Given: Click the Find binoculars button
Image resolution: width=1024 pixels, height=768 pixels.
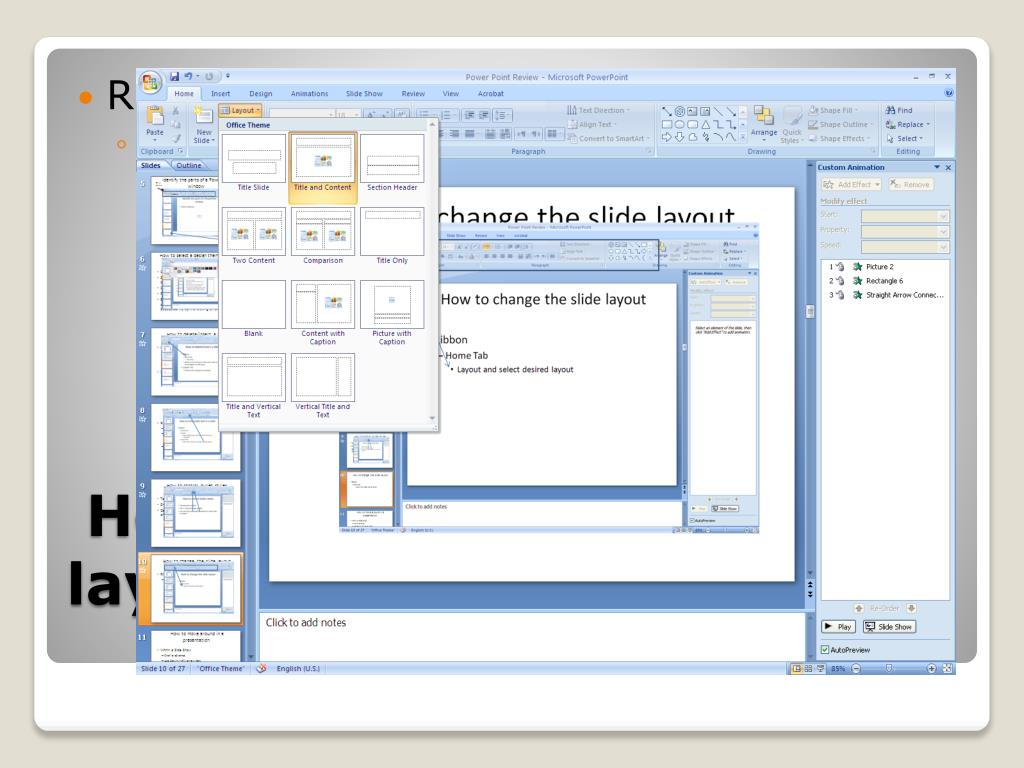Looking at the screenshot, I should point(899,110).
